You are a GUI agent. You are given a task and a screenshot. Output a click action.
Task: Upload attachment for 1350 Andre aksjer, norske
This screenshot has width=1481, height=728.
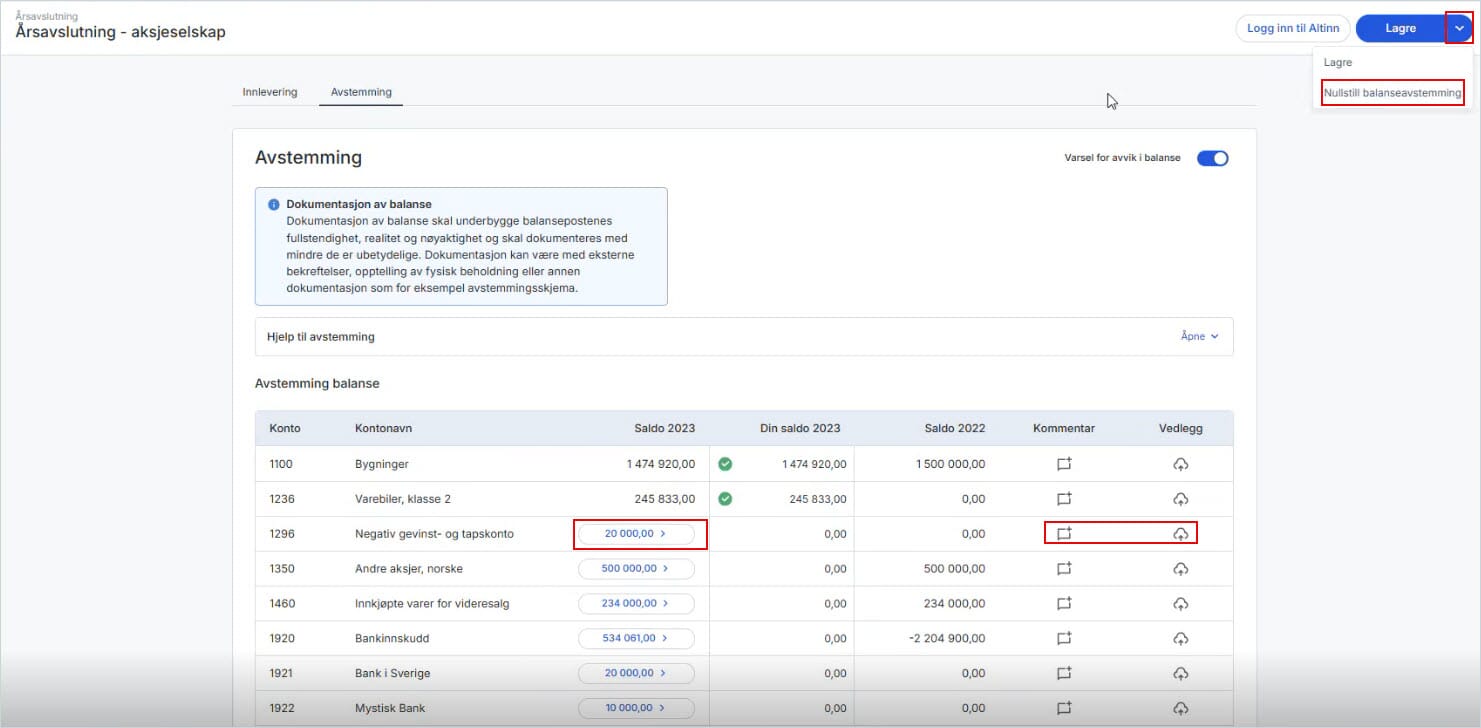point(1180,569)
